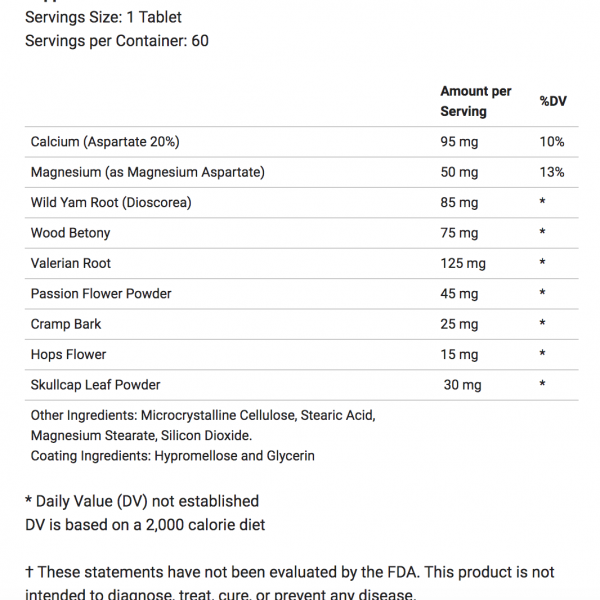
Task: Select the Hops Flower row label
Action: [68, 354]
